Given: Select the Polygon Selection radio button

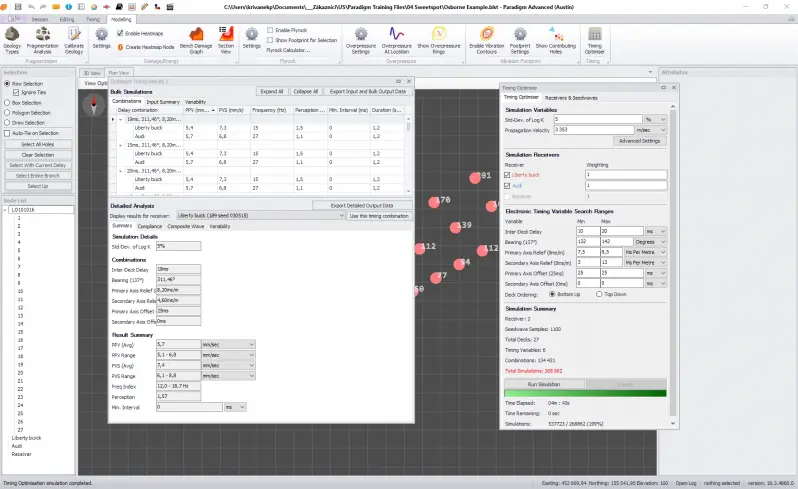Looking at the screenshot, I should point(6,113).
